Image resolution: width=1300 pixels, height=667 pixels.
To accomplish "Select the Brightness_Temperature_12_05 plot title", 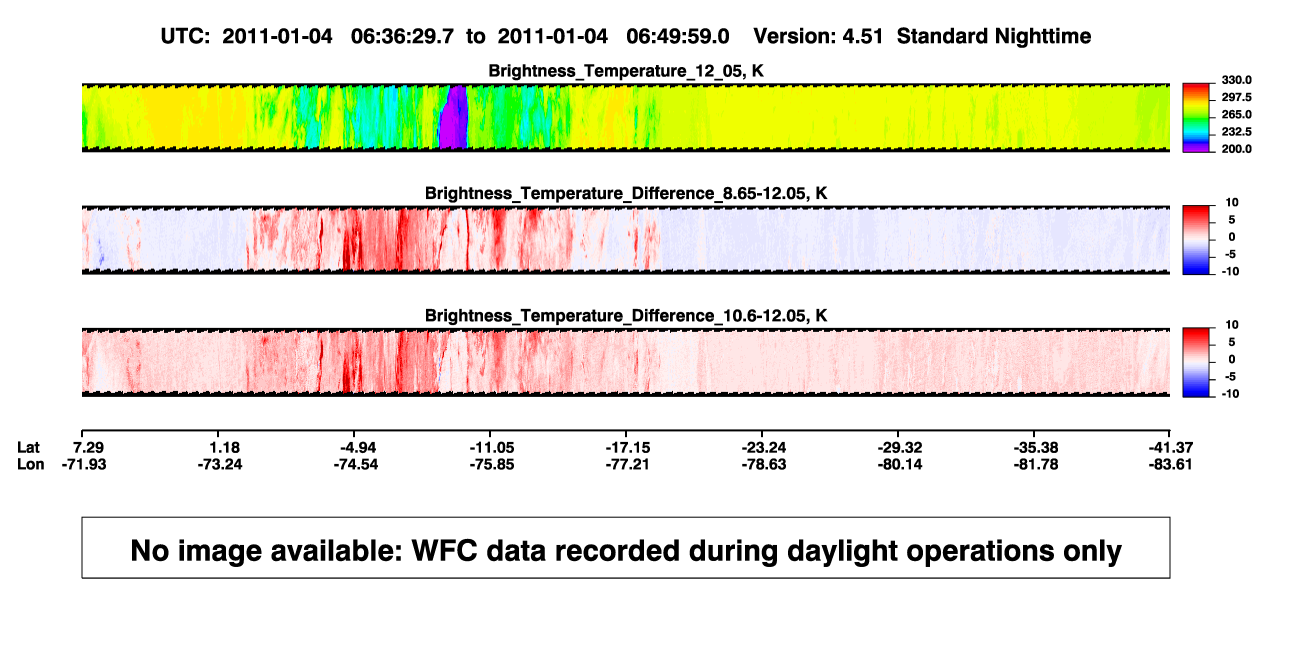I will 626,71.
